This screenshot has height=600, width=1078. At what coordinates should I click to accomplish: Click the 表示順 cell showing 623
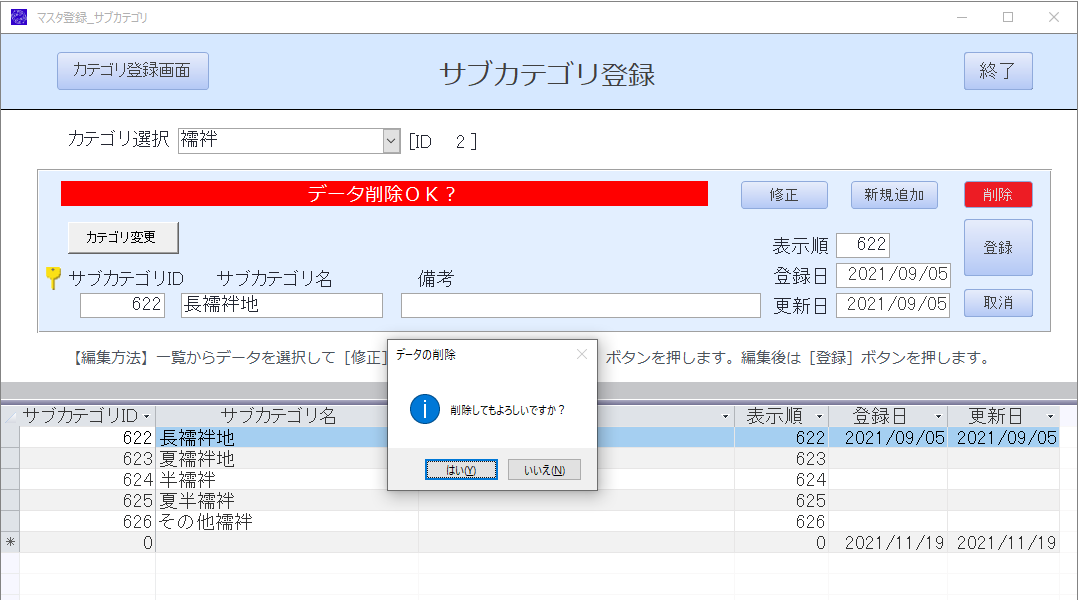(x=781, y=458)
